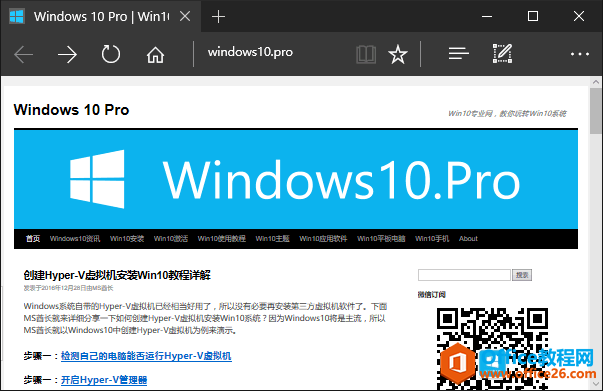Close the Windows 10 Pro tab
Image resolution: width=603 pixels, height=391 pixels.
(185, 16)
